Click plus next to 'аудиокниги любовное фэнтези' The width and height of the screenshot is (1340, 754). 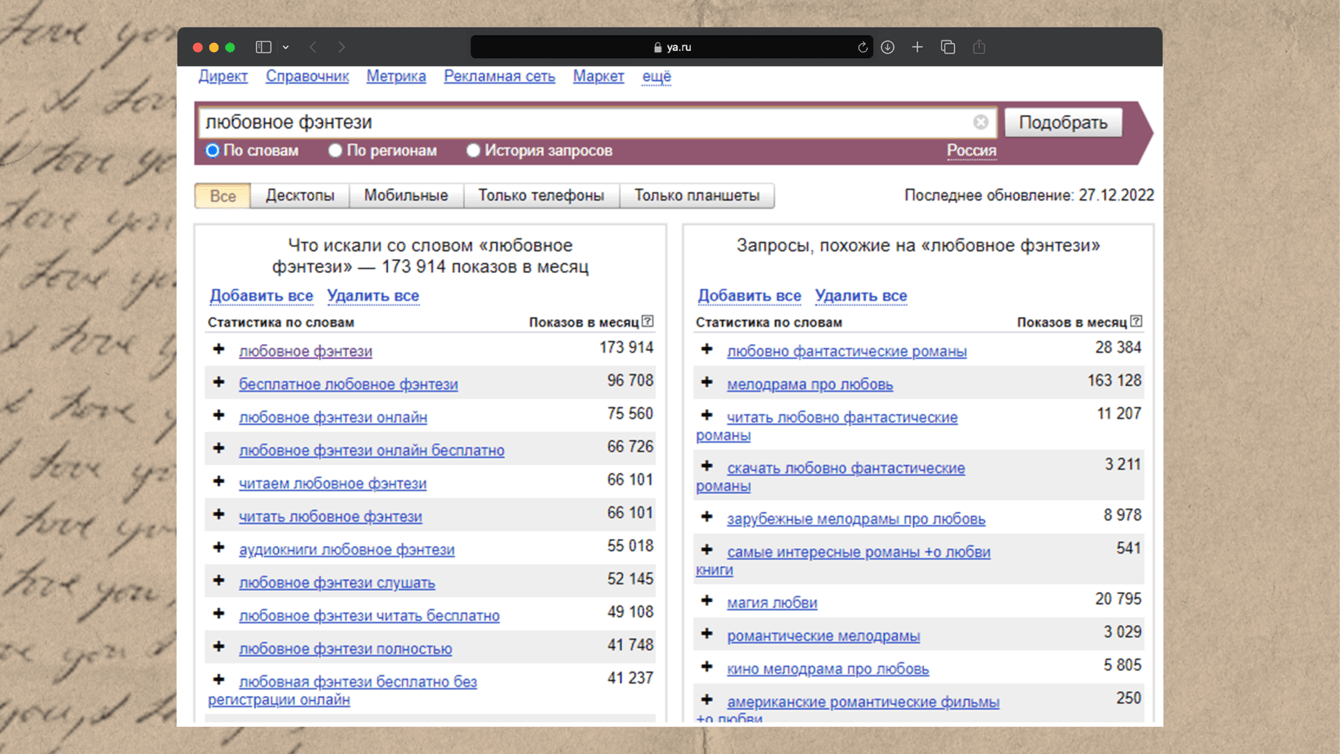[219, 548]
